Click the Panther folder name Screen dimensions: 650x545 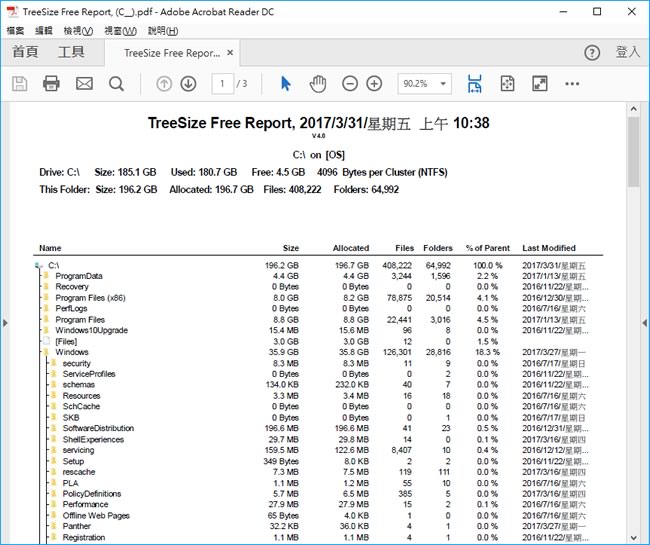[x=77, y=526]
